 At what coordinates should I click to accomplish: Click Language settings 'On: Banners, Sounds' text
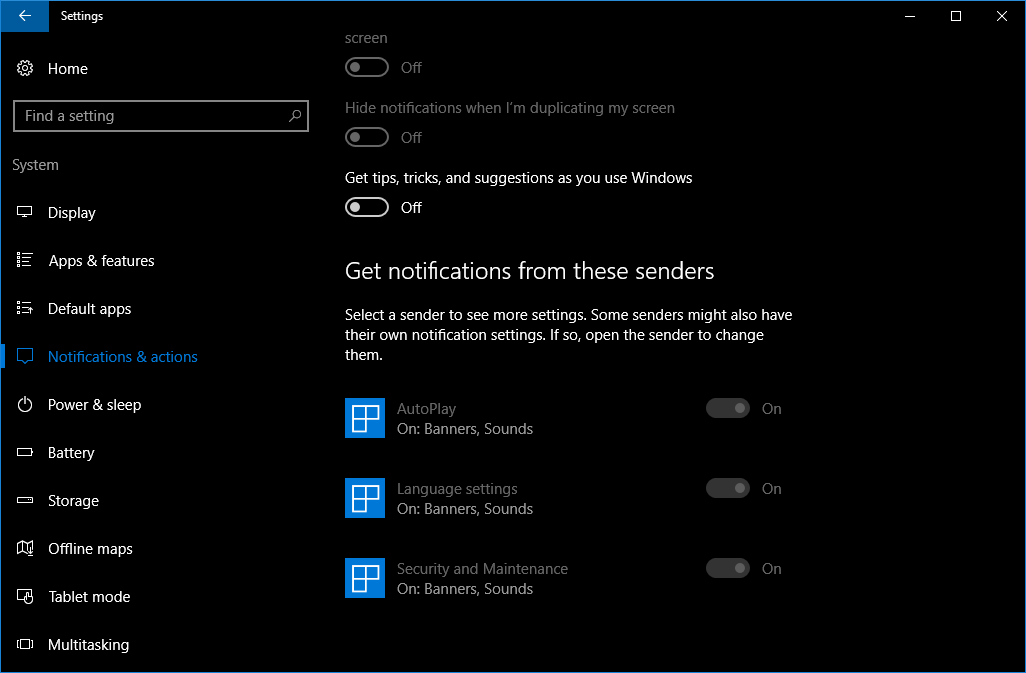click(465, 509)
